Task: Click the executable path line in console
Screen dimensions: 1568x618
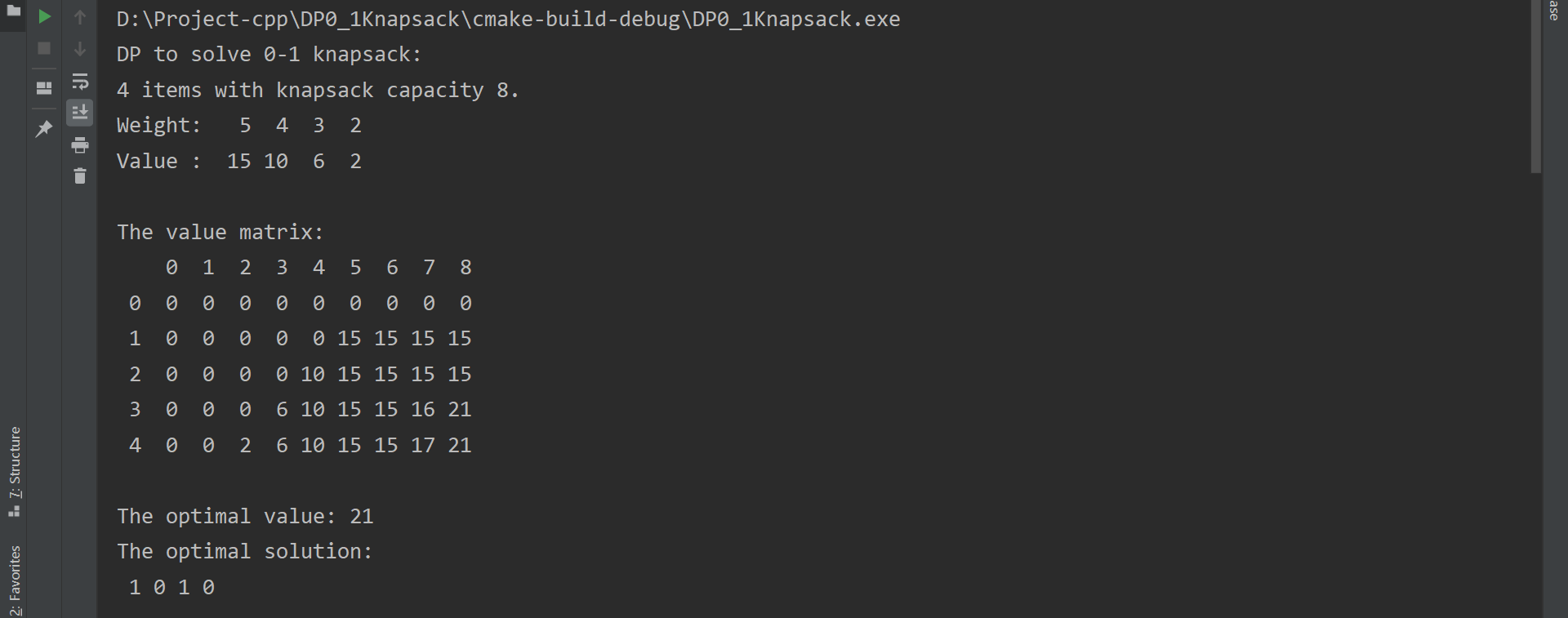Action: [508, 19]
